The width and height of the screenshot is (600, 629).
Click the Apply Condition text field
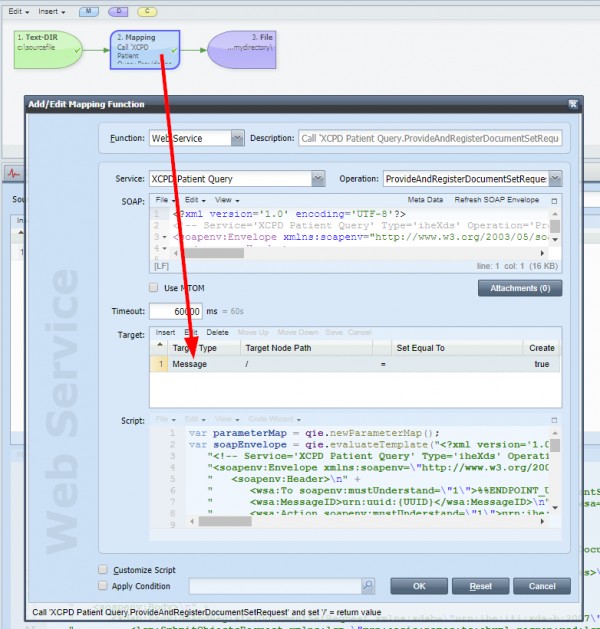point(276,586)
